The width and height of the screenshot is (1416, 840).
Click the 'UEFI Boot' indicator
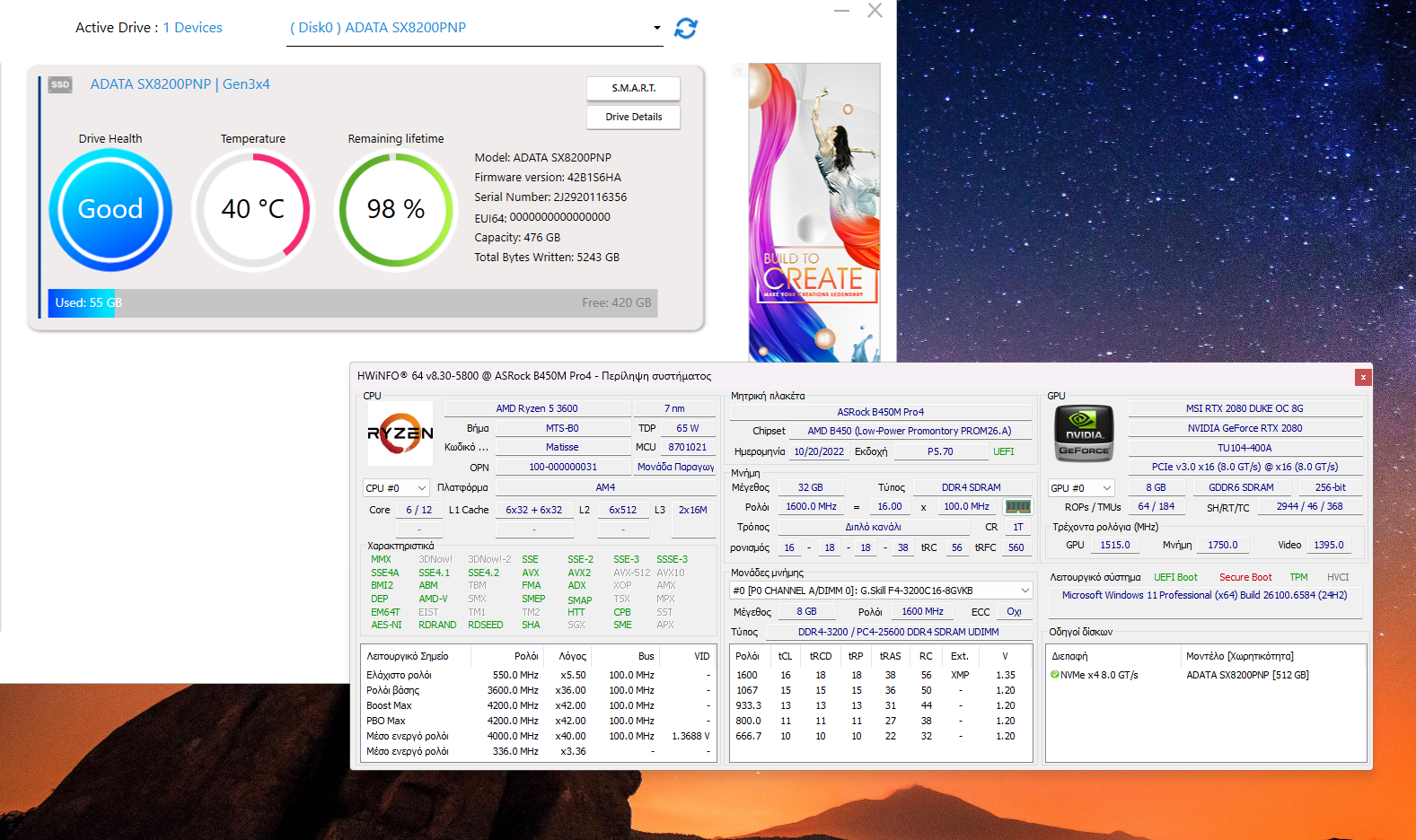coord(1175,577)
